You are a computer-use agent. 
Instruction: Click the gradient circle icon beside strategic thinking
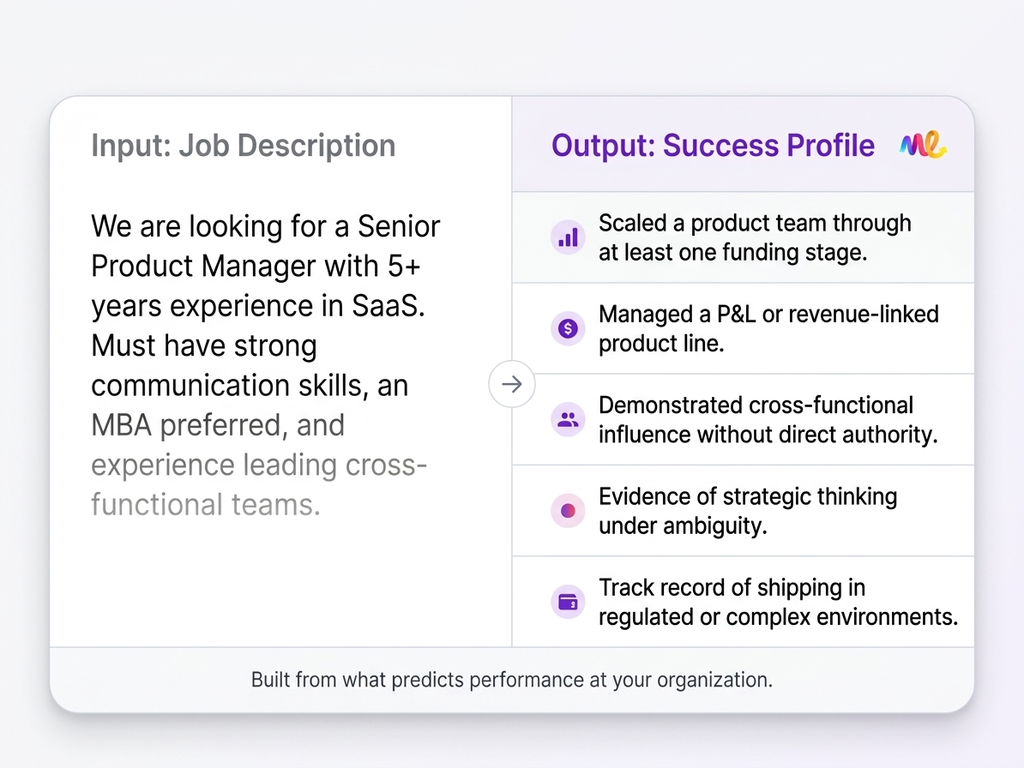(568, 511)
